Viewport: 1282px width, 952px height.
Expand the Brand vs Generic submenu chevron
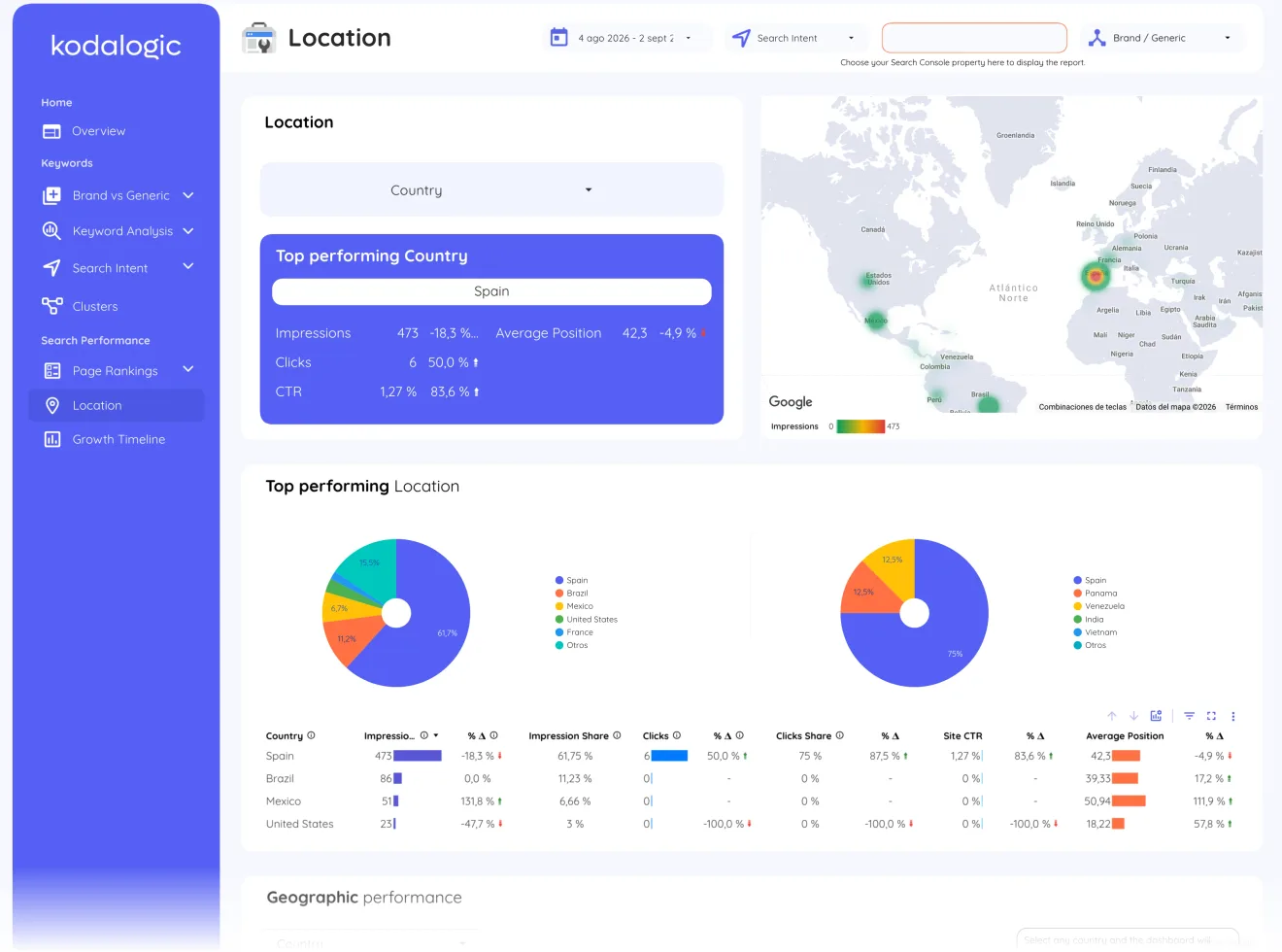pyautogui.click(x=188, y=195)
